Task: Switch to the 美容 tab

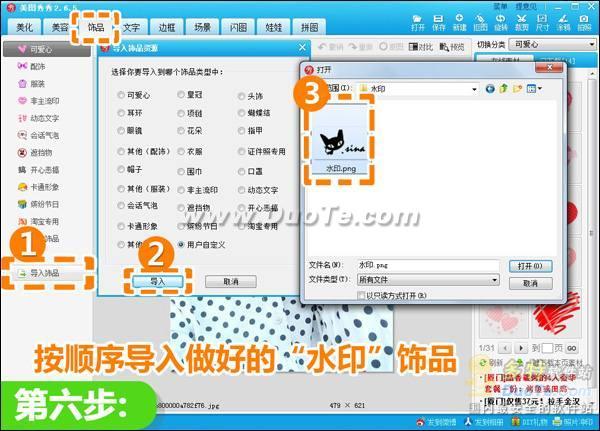Action: (60, 27)
